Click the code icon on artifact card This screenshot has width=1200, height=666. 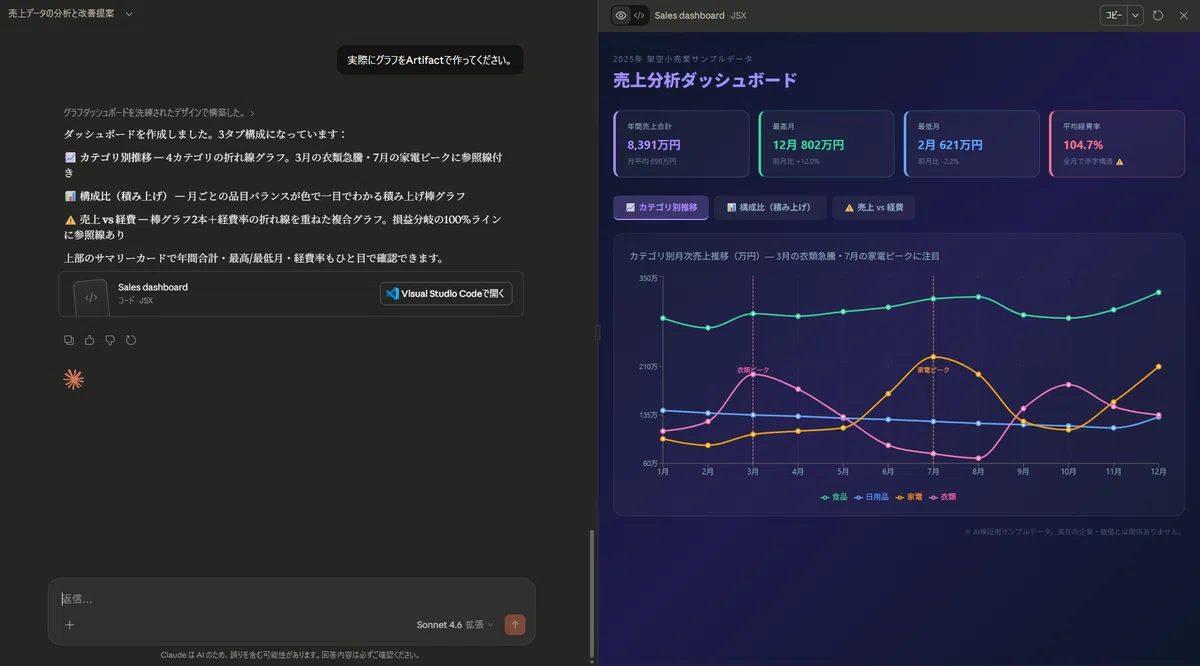91,297
